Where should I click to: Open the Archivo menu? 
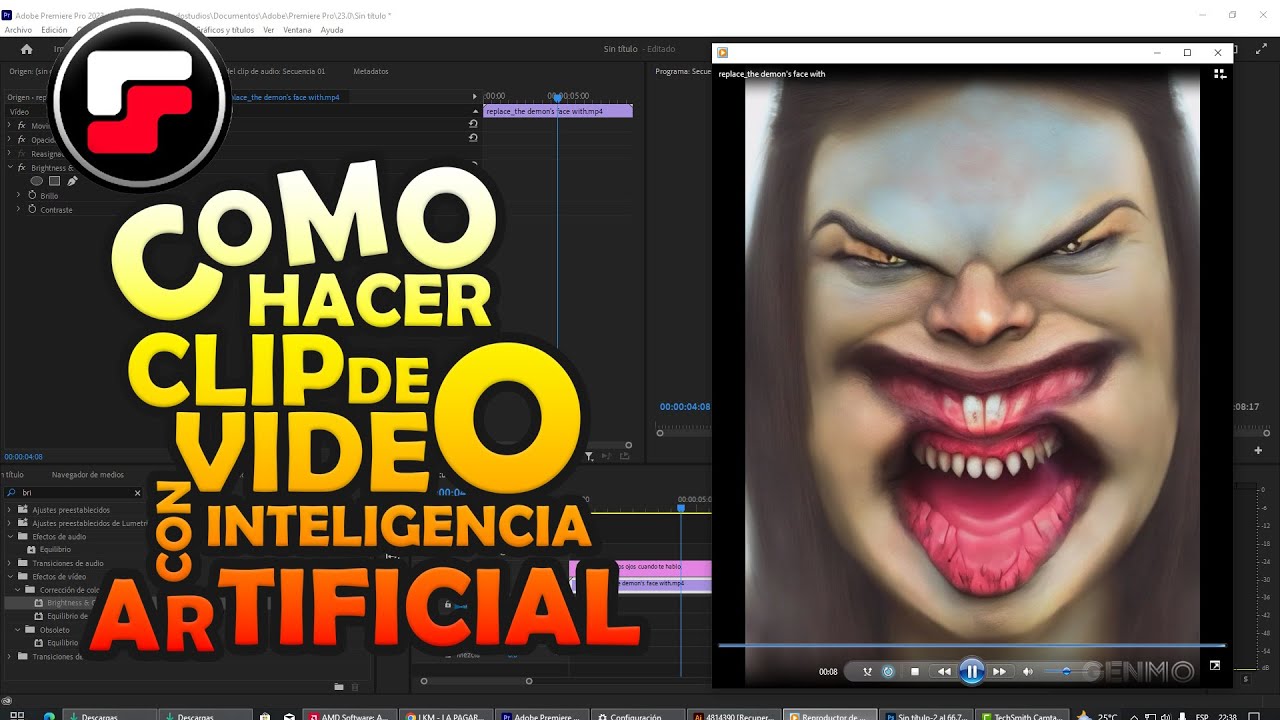click(x=18, y=30)
